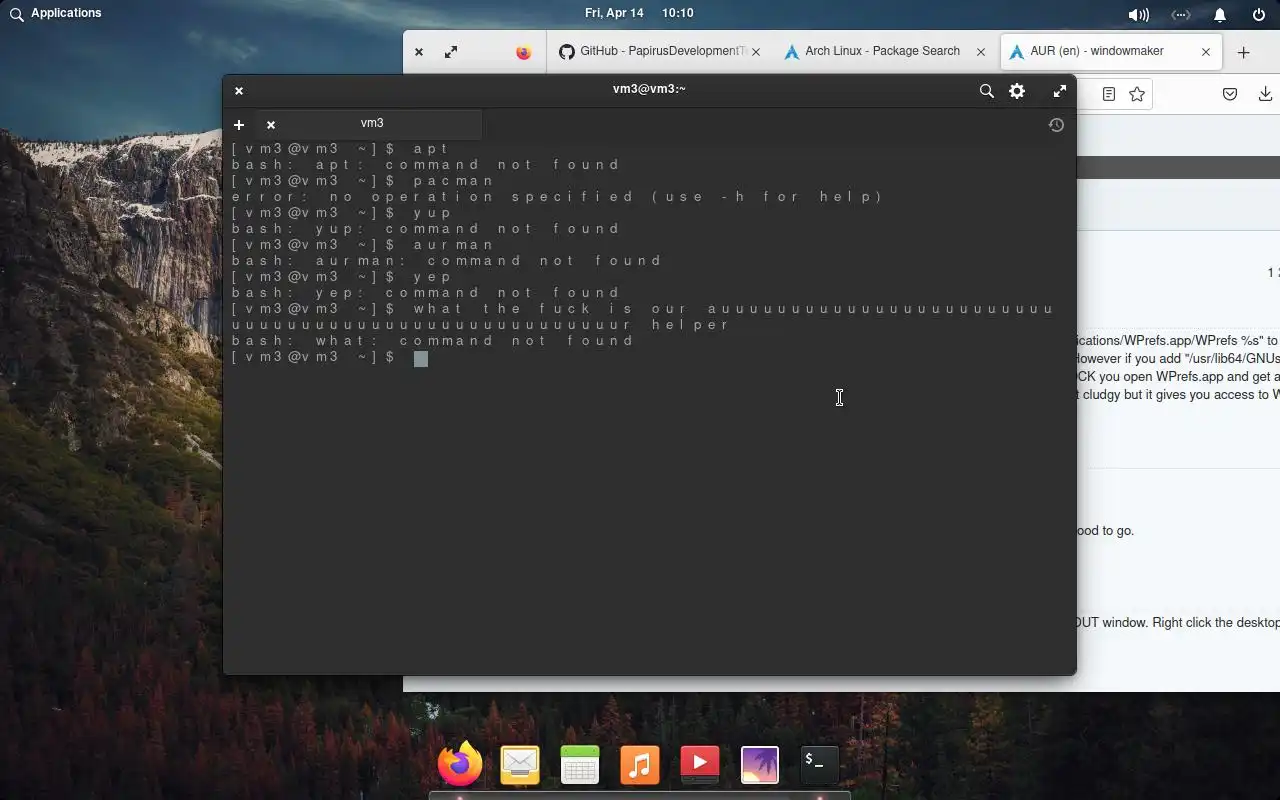Close the AUR windowmaker tab

pos(1206,52)
